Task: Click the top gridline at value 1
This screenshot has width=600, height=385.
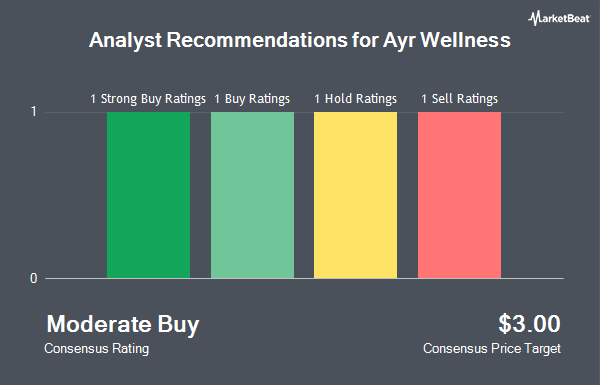Action: pos(304,112)
